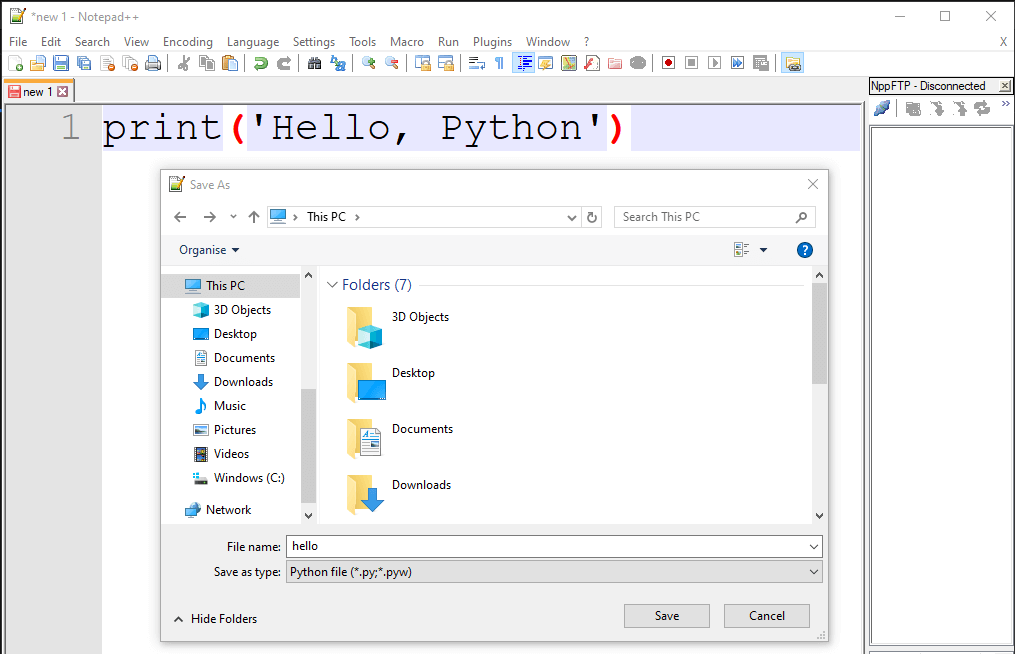
Task: Click the Print icon in toolbar
Action: pyautogui.click(x=153, y=63)
